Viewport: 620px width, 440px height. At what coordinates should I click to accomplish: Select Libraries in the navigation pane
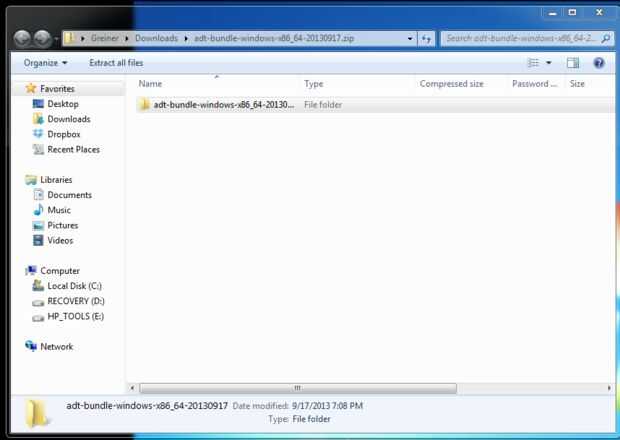click(56, 180)
